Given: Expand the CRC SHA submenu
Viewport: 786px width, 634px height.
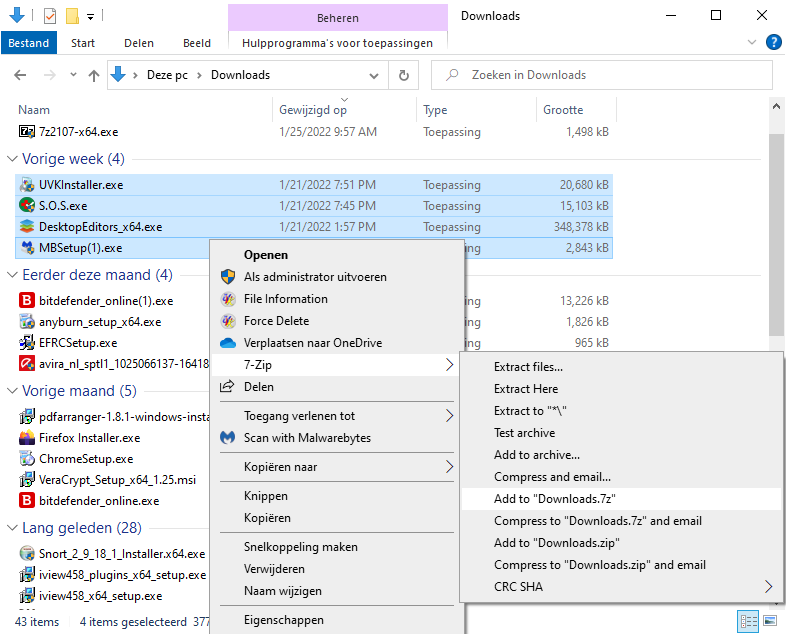Looking at the screenshot, I should (x=768, y=587).
